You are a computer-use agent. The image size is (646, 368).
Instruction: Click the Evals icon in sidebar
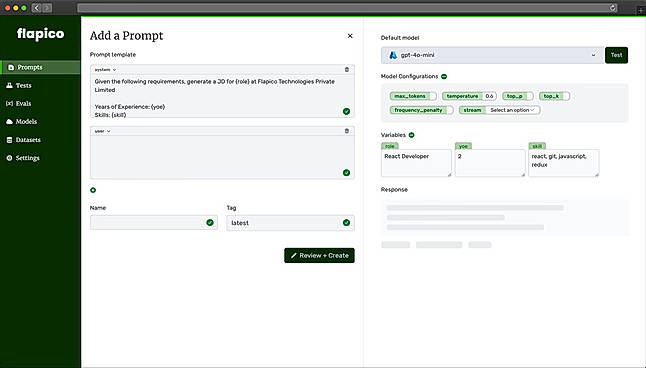tap(9, 103)
